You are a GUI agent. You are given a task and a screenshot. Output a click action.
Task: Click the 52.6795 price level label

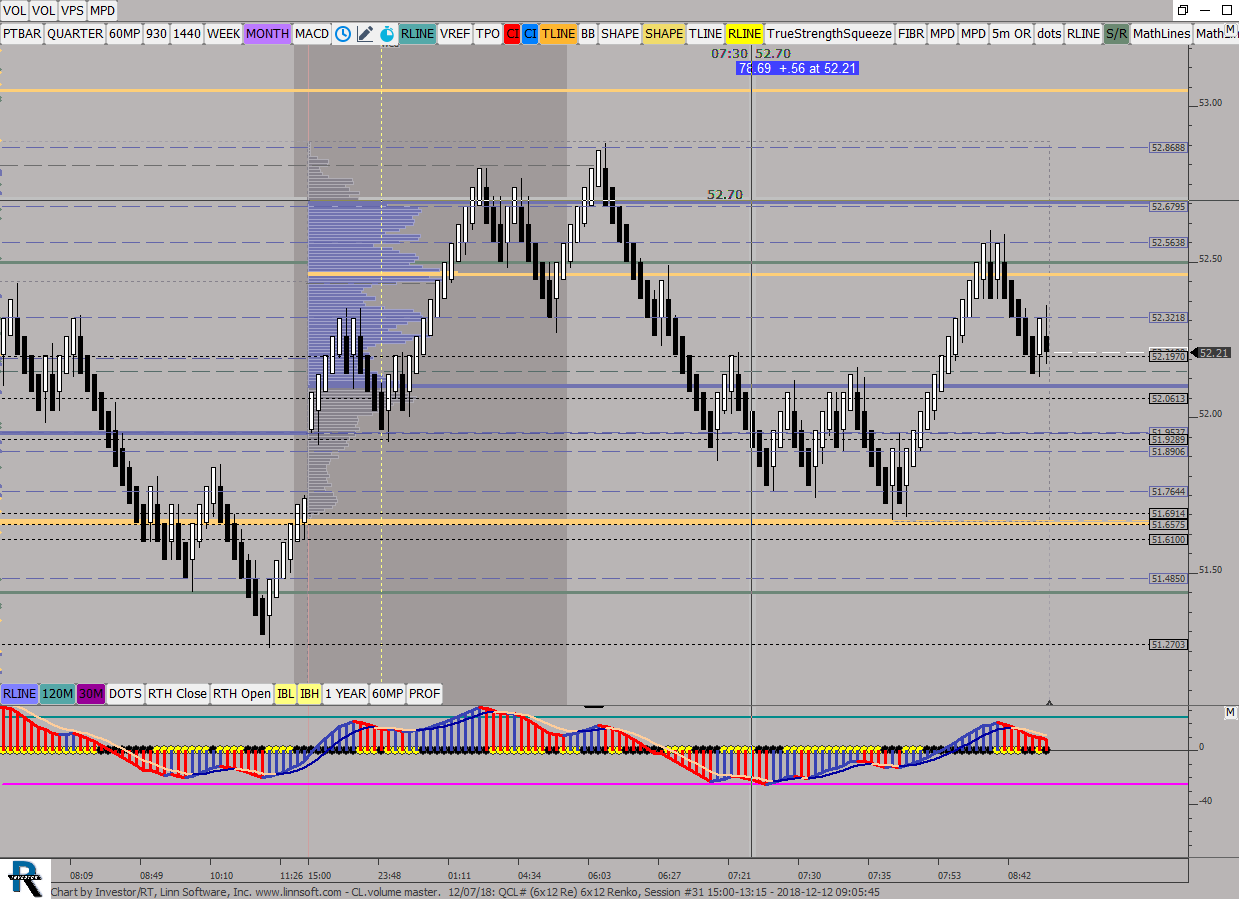tap(1168, 207)
